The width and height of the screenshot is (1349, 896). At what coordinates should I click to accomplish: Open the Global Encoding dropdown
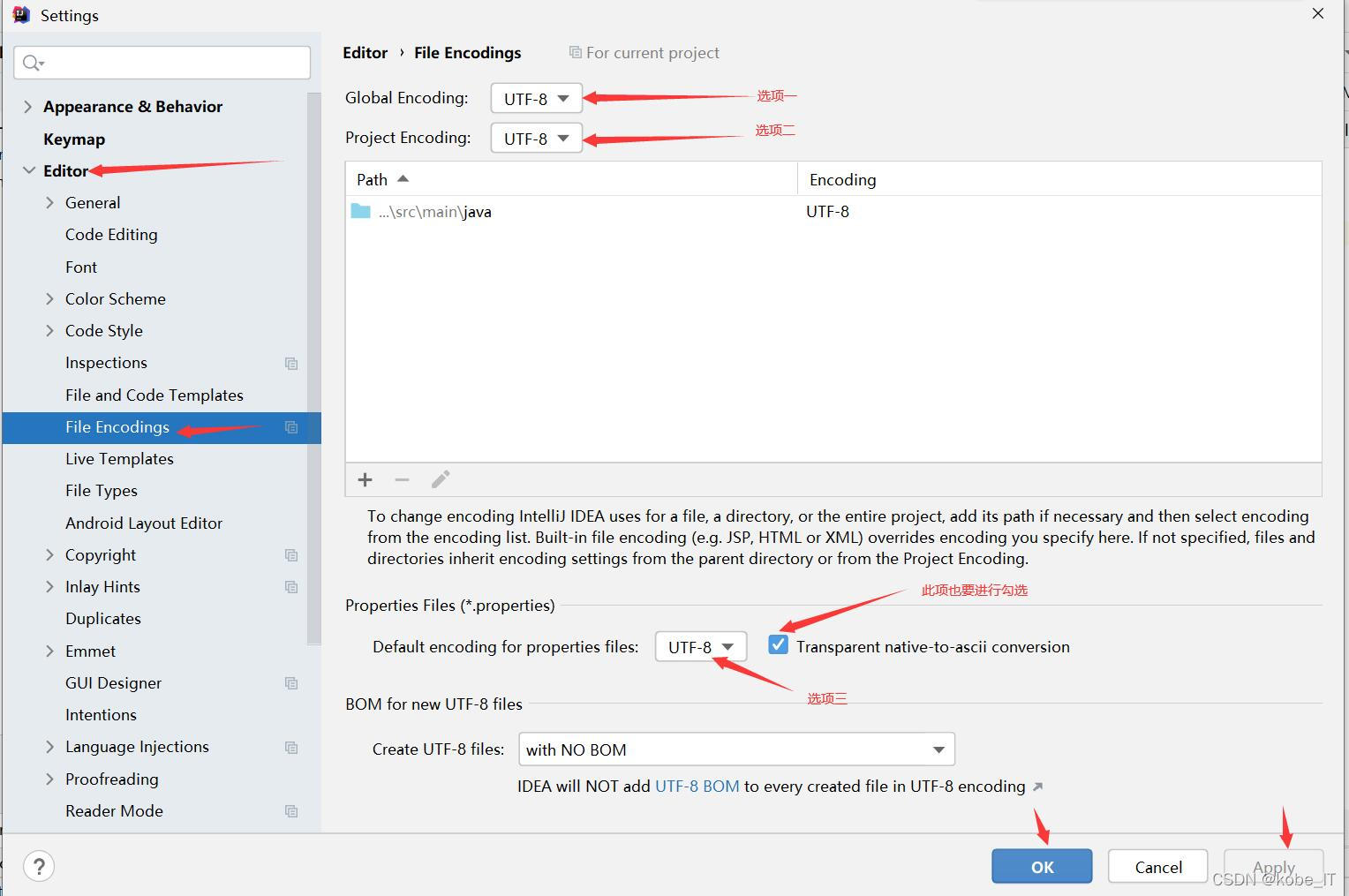[537, 99]
